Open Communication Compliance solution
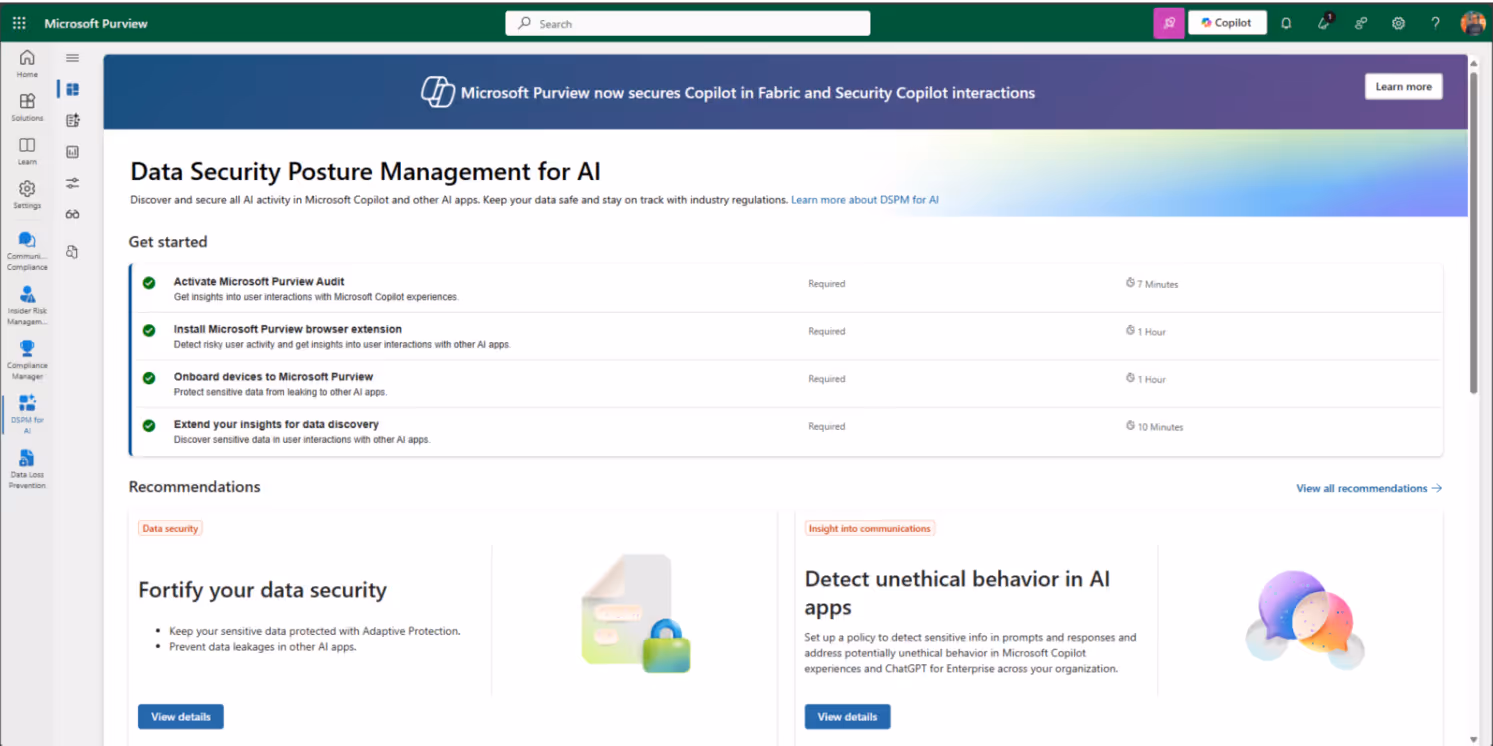This screenshot has height=746, width=1493. [27, 251]
